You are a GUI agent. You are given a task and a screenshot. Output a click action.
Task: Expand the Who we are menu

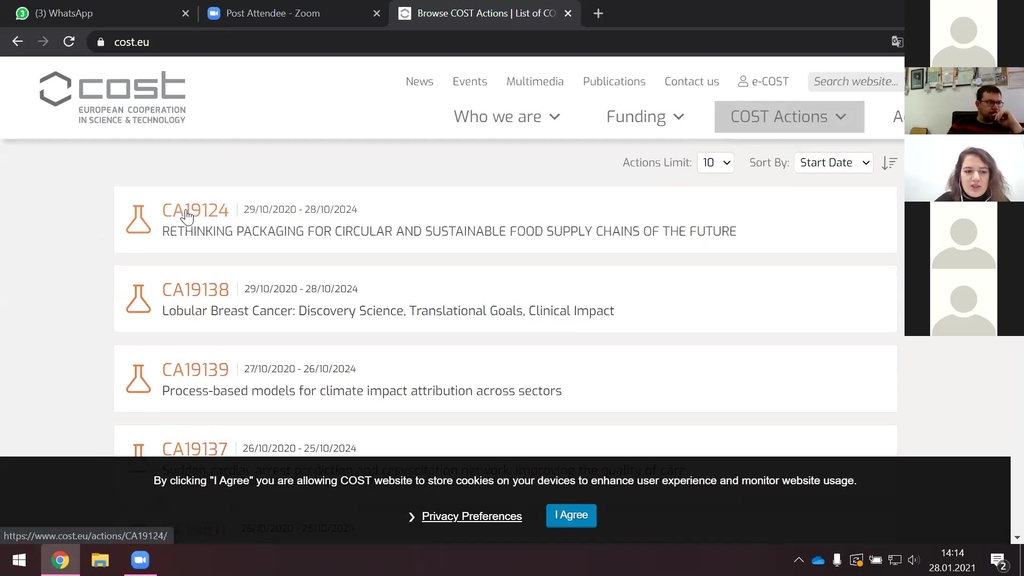(x=506, y=117)
